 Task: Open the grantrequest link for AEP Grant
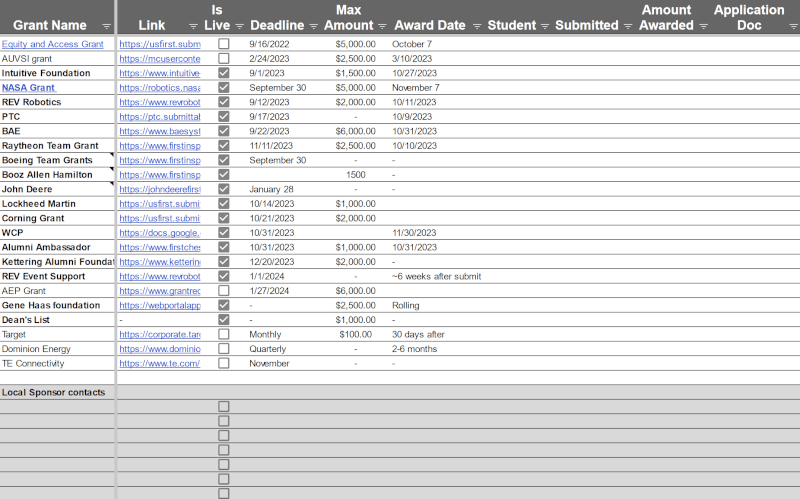(x=160, y=291)
